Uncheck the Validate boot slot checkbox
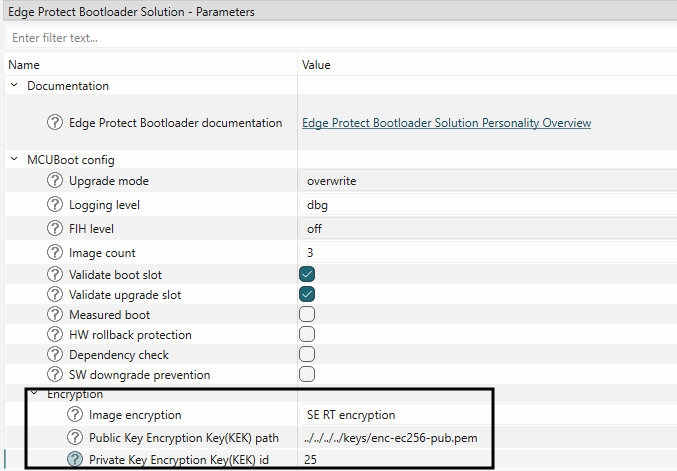The height and width of the screenshot is (471, 677). 308,274
